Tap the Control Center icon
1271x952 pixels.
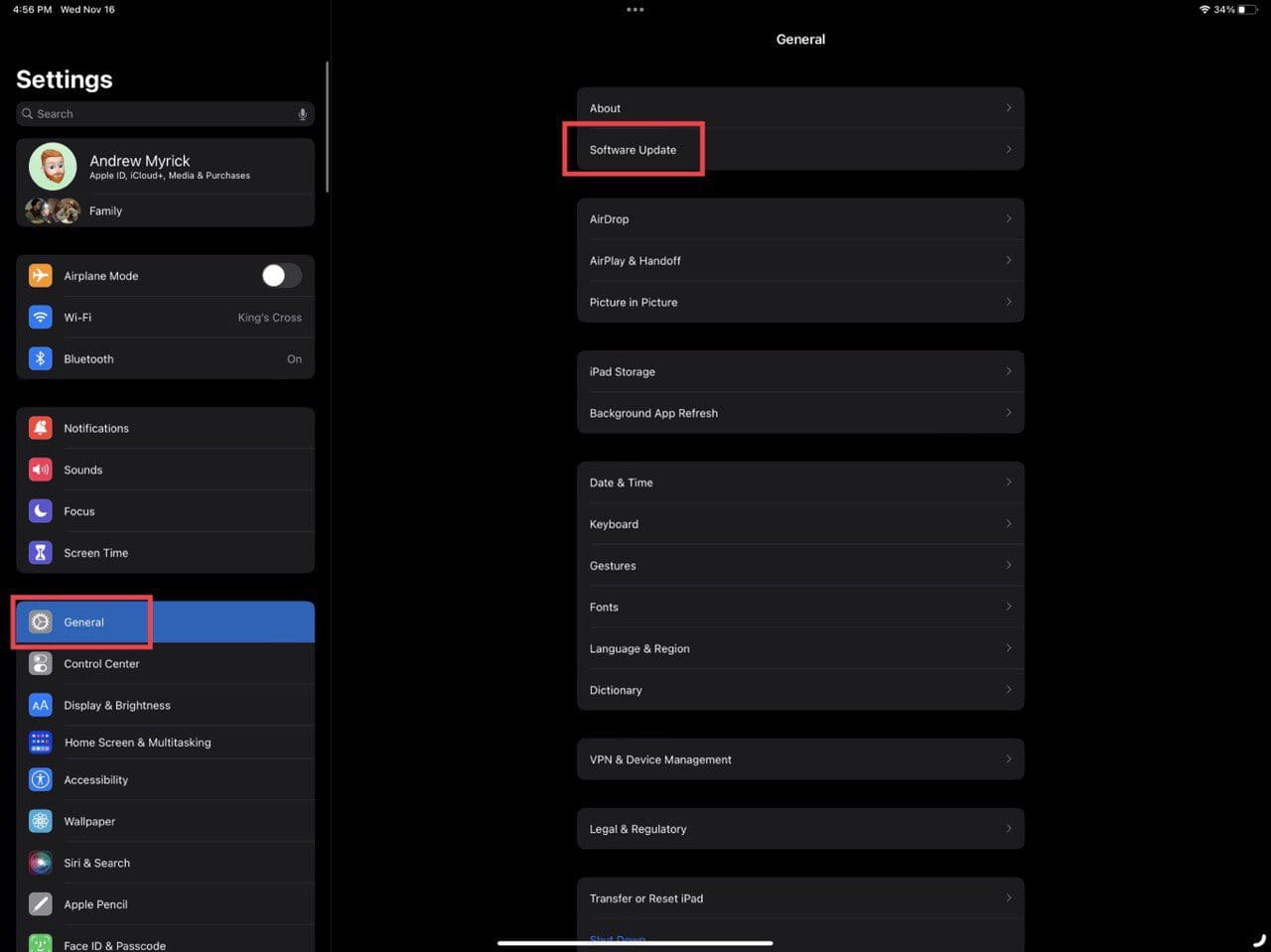pyautogui.click(x=40, y=664)
